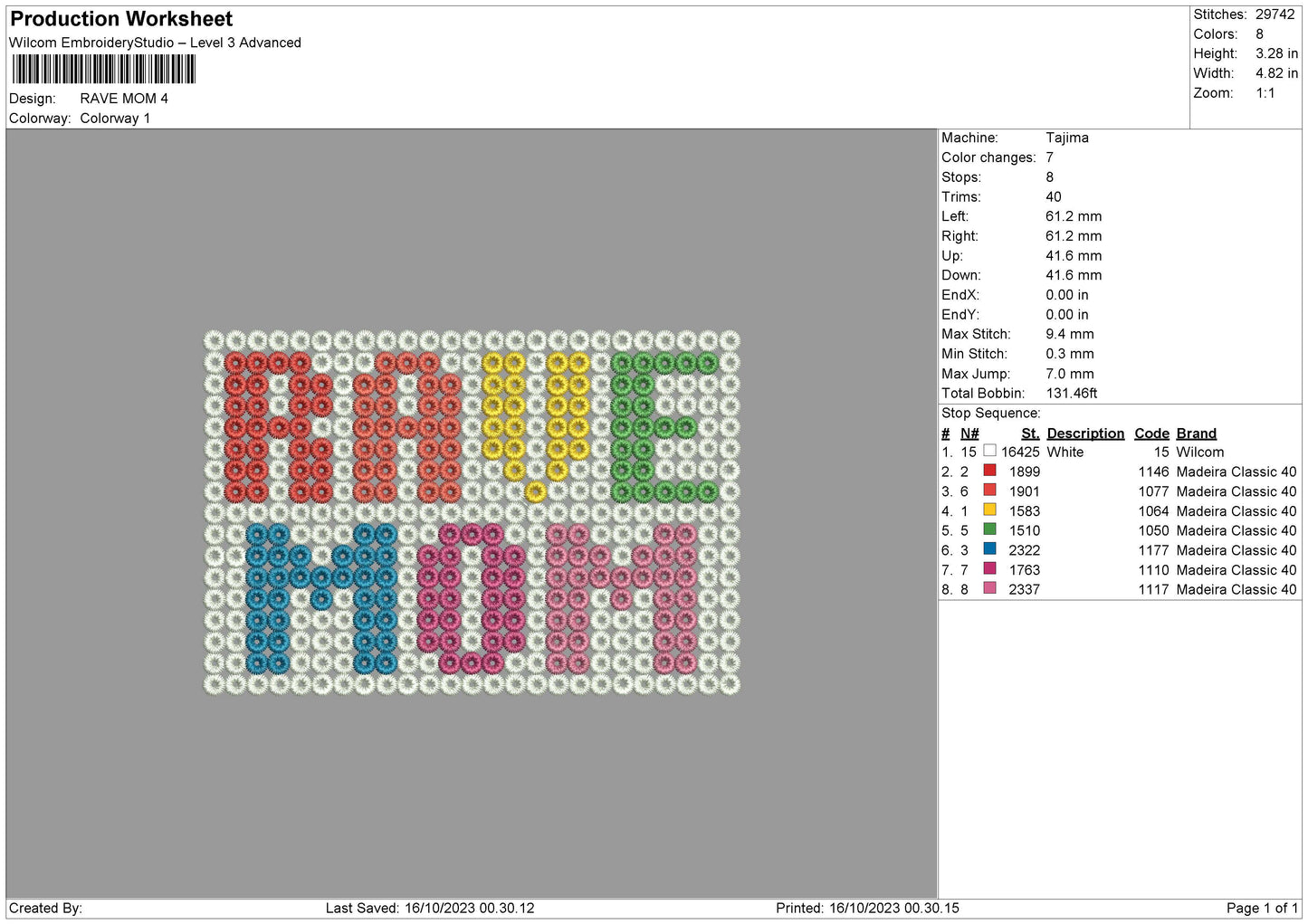Click the Max Jump value '7.0 mm'
Viewport: 1308px width, 924px height.
point(1069,374)
